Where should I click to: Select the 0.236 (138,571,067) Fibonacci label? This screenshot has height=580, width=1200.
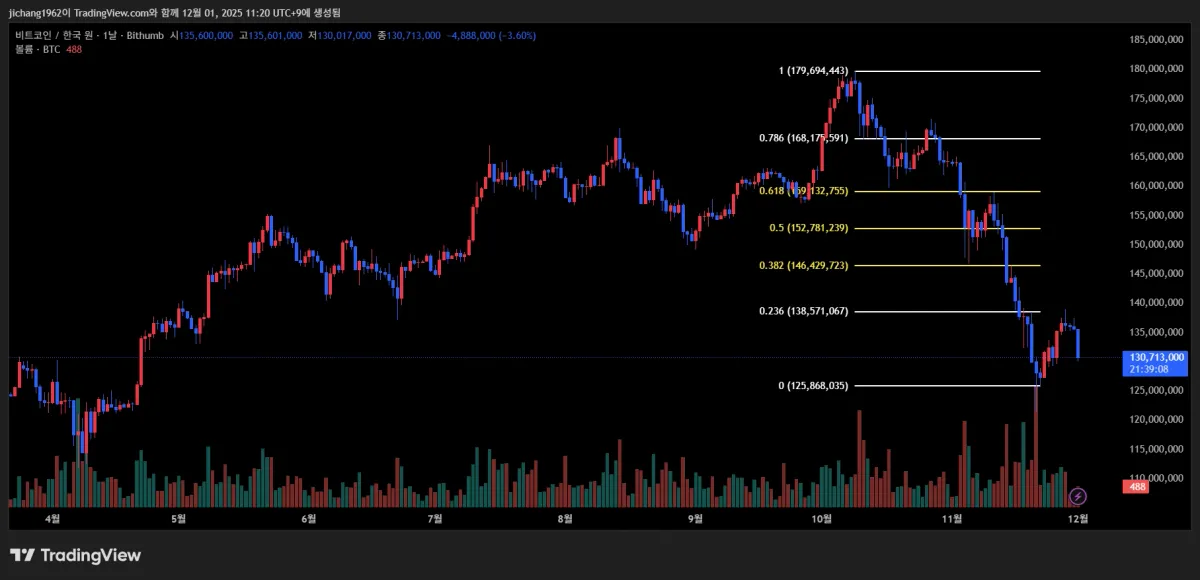point(803,311)
